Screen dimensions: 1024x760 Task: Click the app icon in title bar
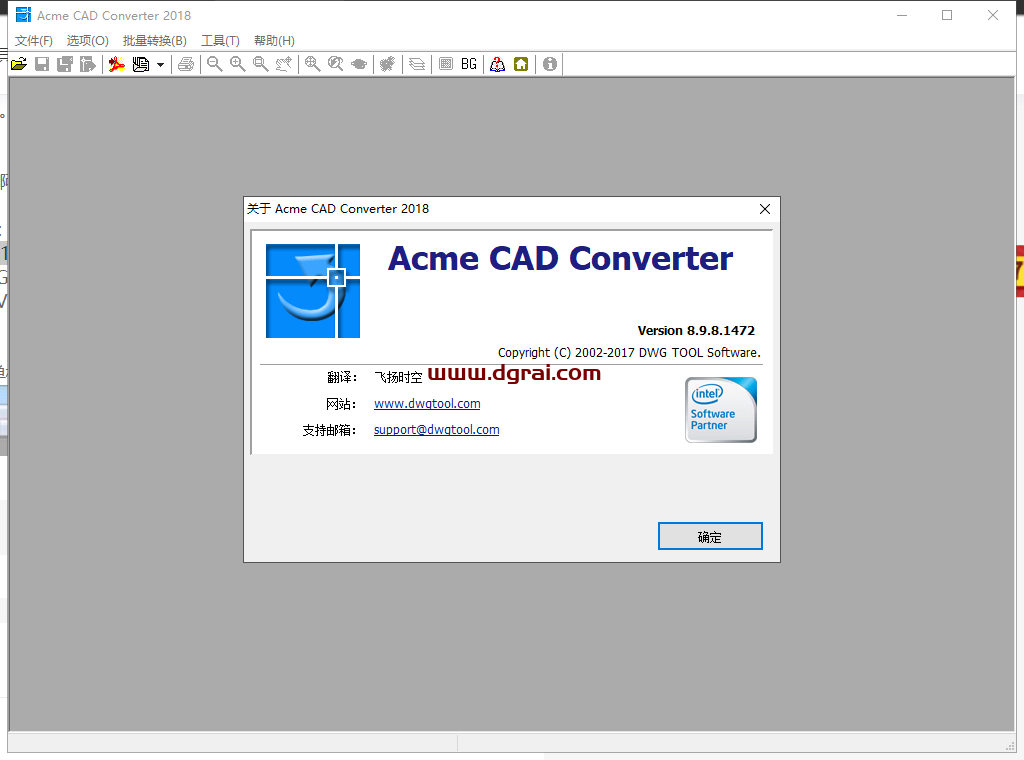click(x=24, y=15)
